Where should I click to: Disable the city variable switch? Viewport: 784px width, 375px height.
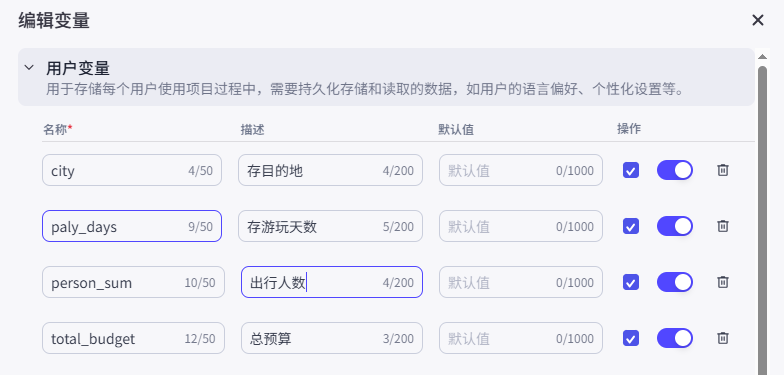point(674,170)
